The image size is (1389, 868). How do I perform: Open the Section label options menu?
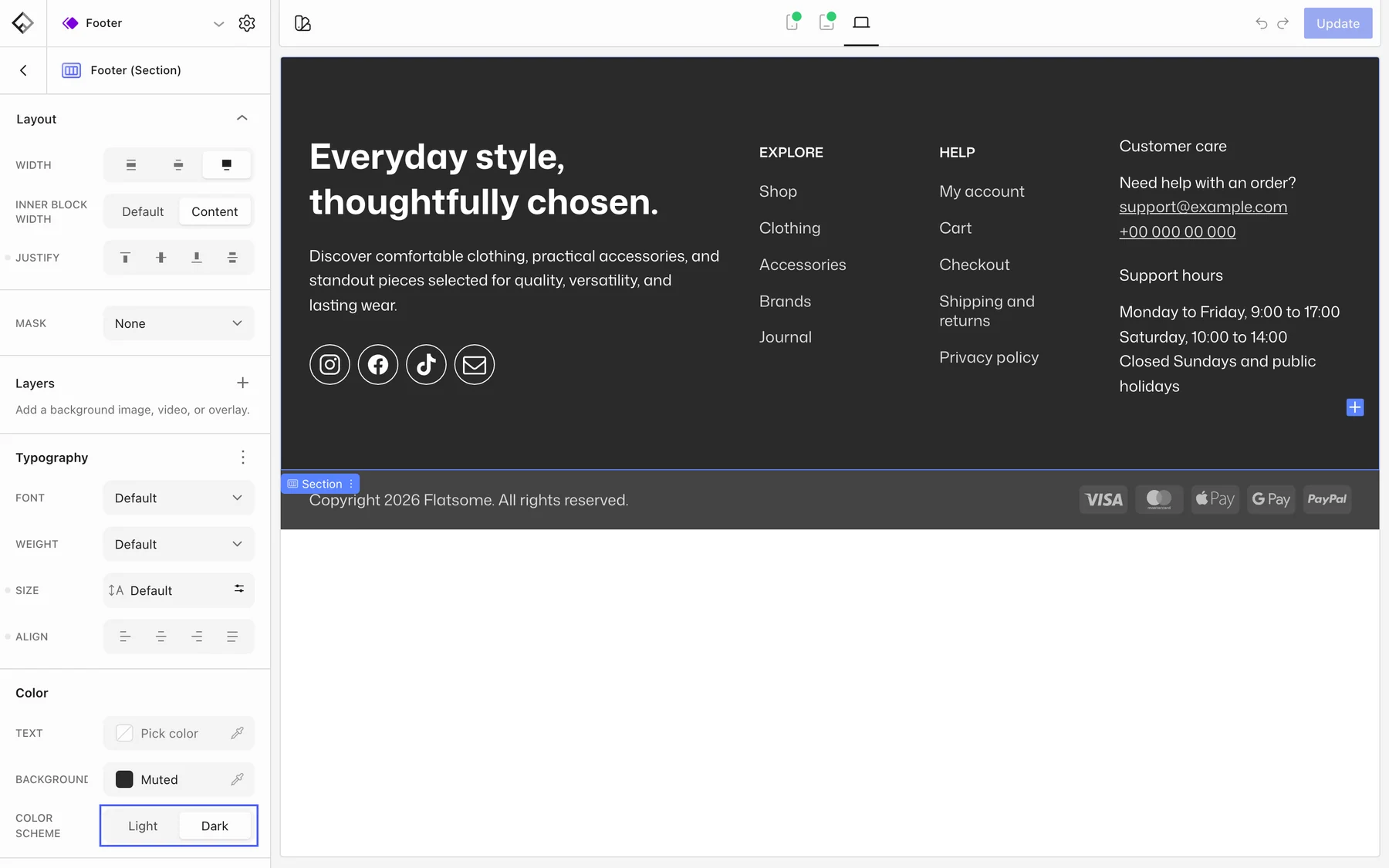coord(351,484)
